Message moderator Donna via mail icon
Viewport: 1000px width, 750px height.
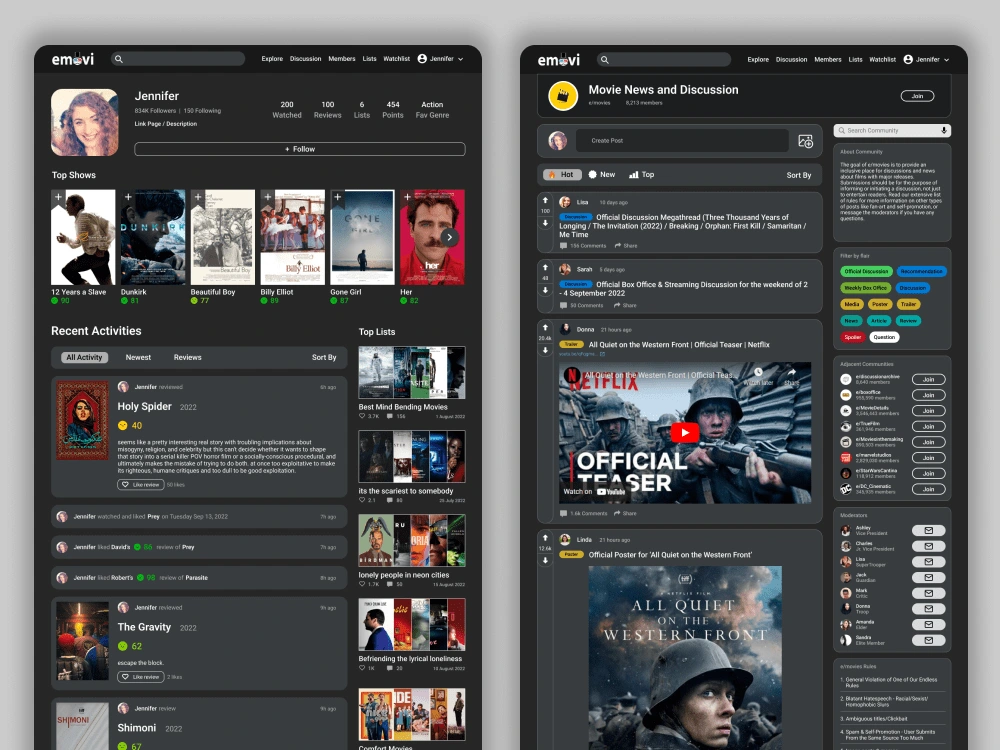[x=929, y=609]
